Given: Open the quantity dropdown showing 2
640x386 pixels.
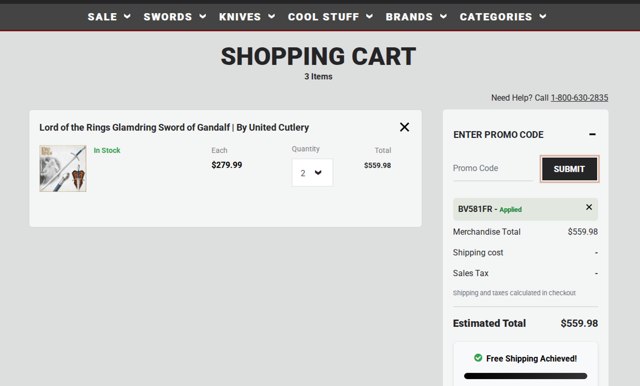Looking at the screenshot, I should pyautogui.click(x=312, y=173).
